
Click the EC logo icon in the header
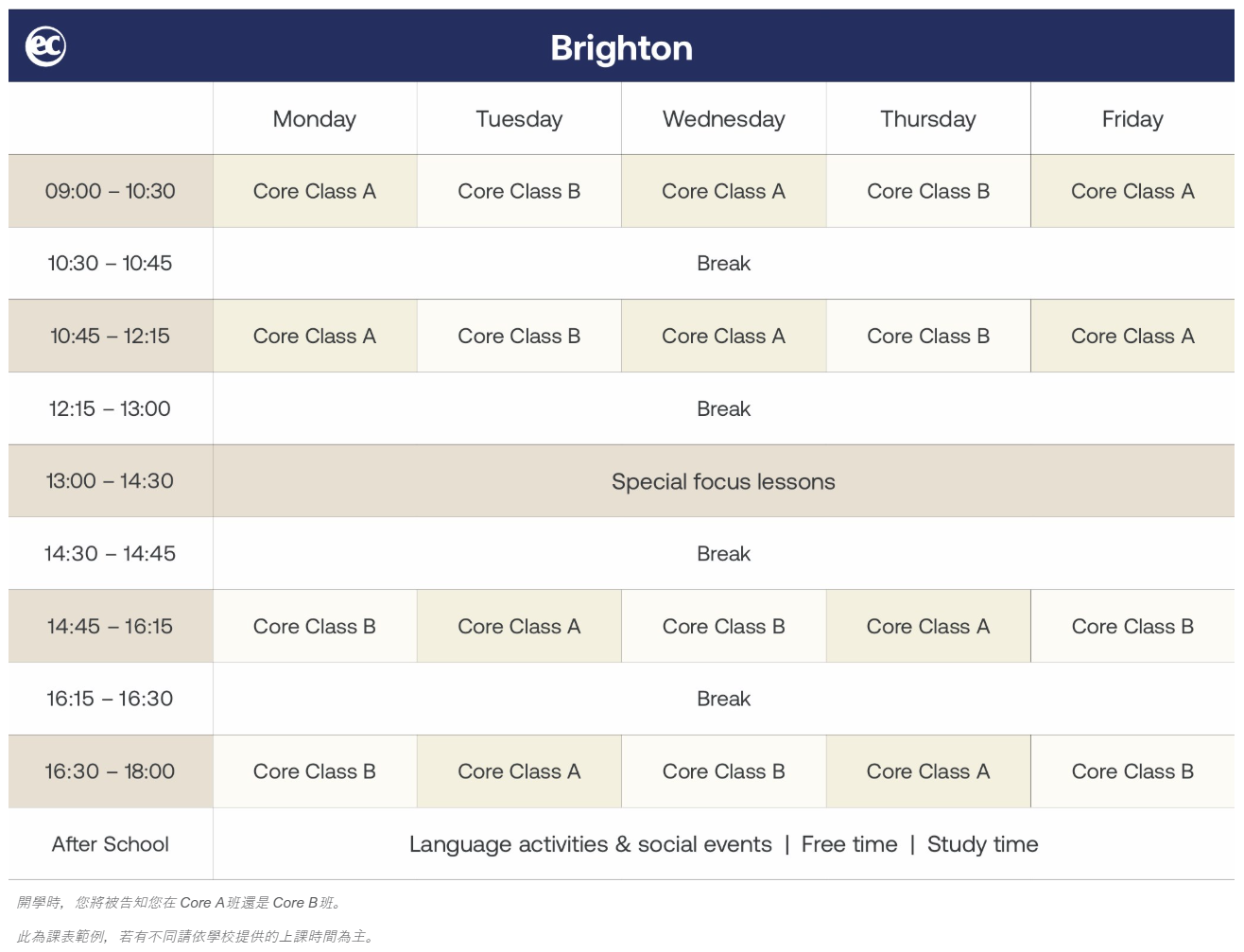click(x=45, y=46)
